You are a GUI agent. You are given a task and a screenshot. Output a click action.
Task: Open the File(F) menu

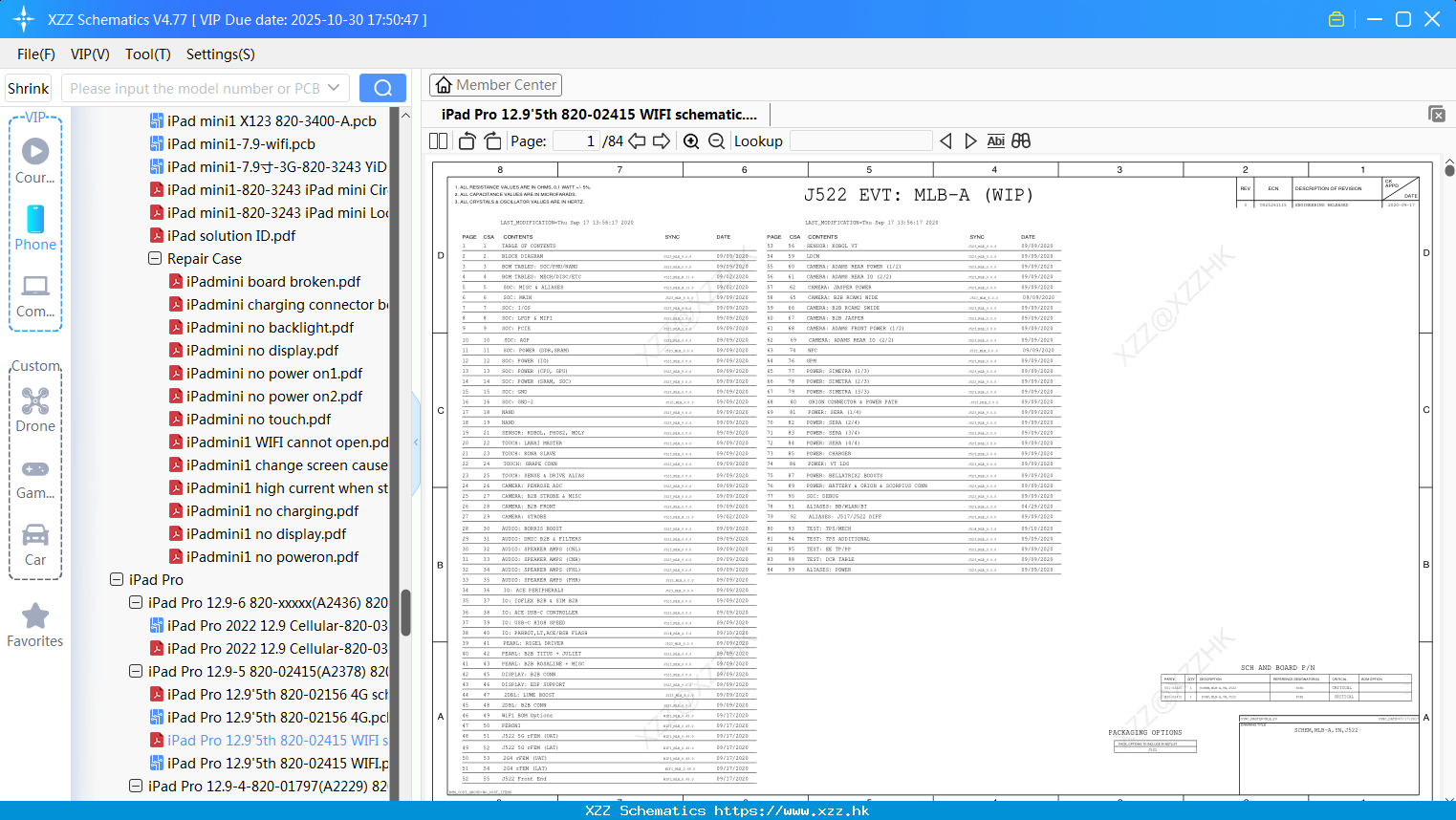tap(36, 54)
